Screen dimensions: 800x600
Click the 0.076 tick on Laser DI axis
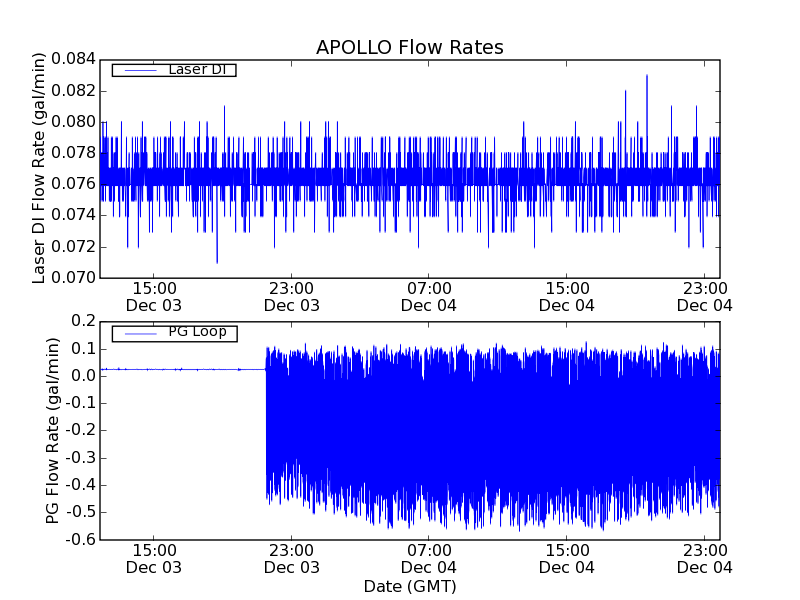click(x=73, y=184)
